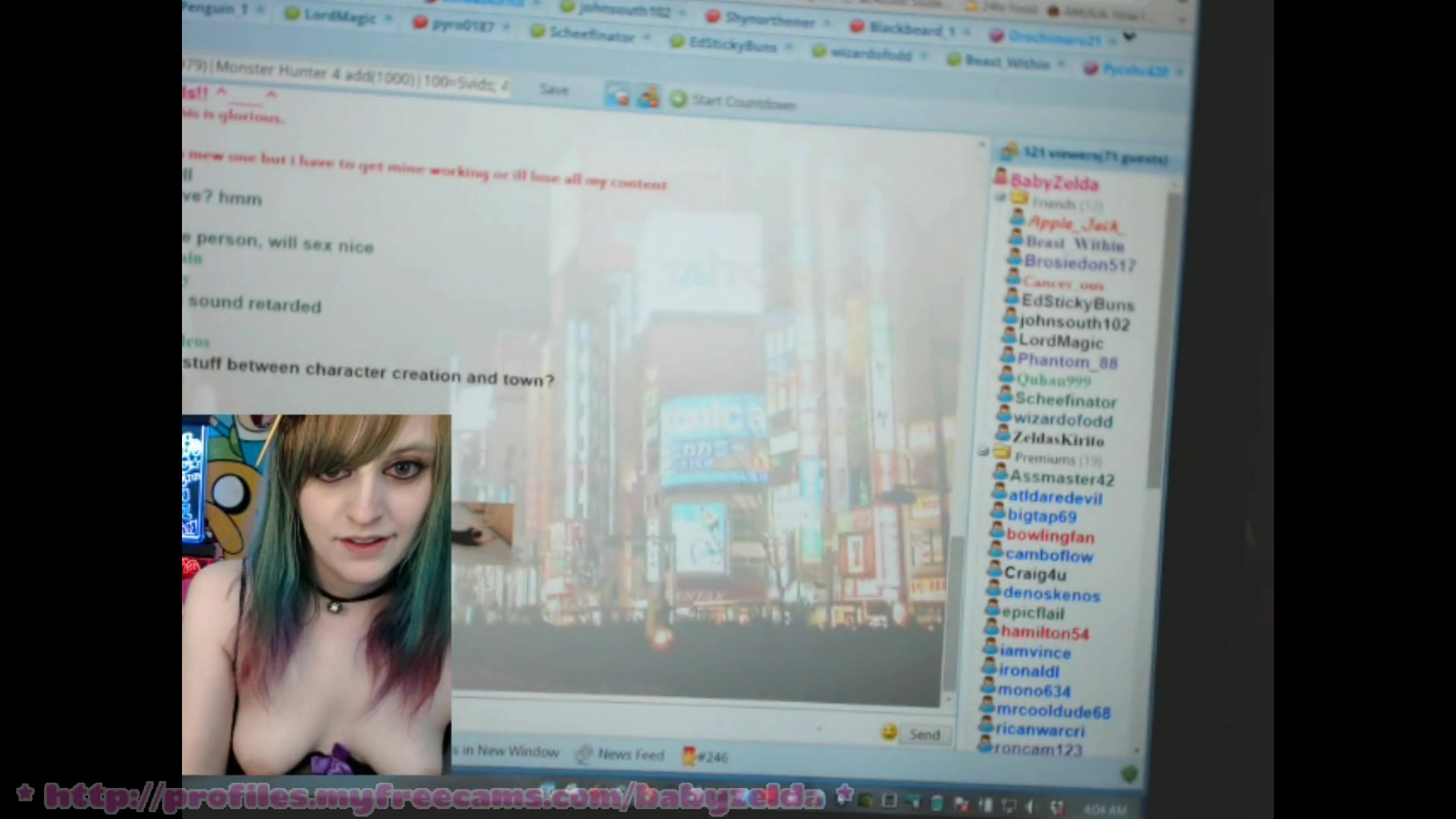This screenshot has width=1456, height=819.
Task: Select the wizardofodd message tab
Action: pyautogui.click(x=870, y=55)
